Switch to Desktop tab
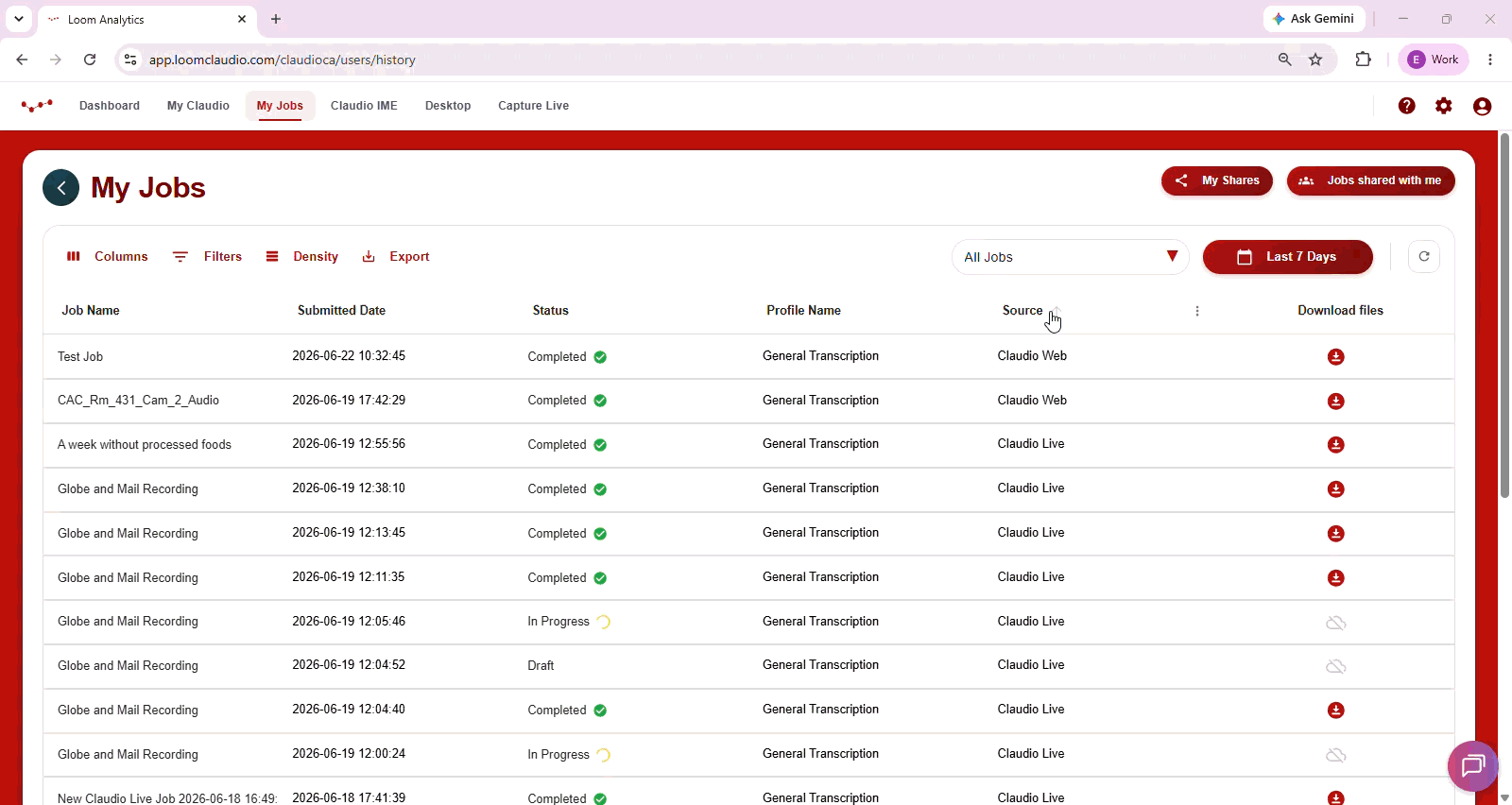1512x805 pixels. [x=448, y=106]
